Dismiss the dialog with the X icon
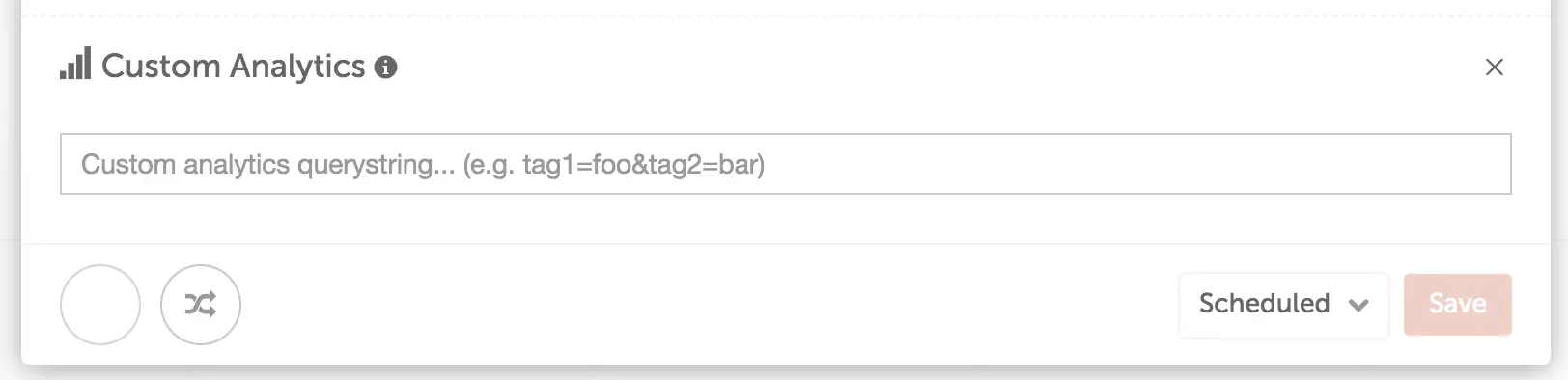 (1494, 67)
